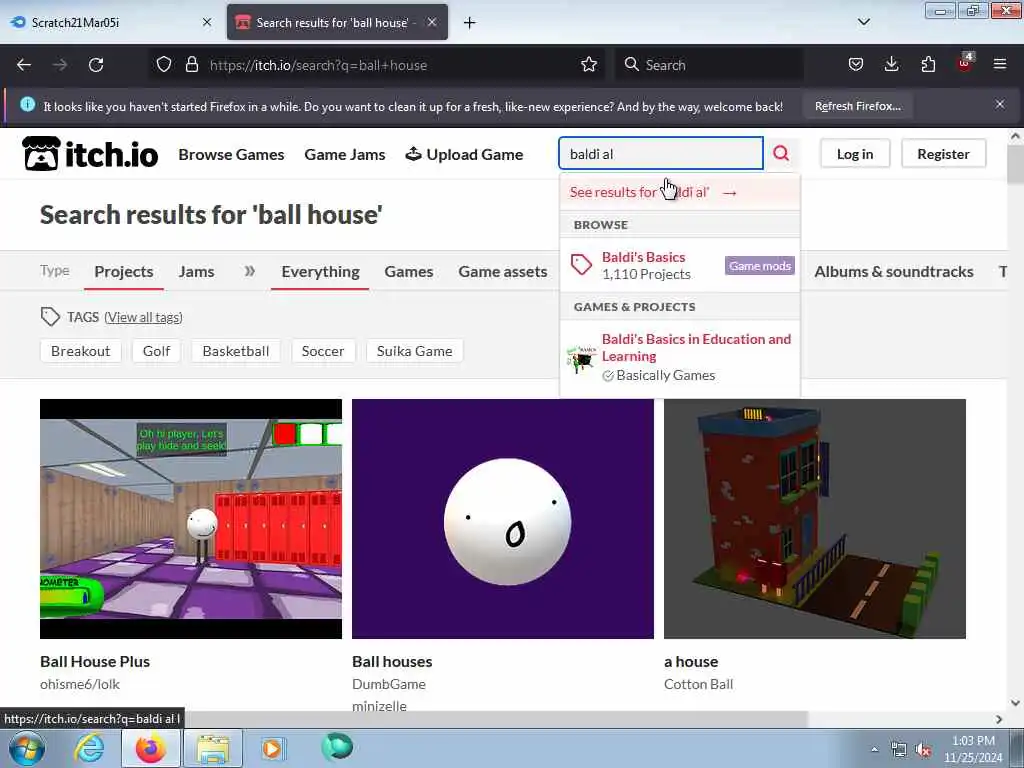Select the Game assets filter tab
The width and height of the screenshot is (1024, 768).
pyautogui.click(x=502, y=272)
